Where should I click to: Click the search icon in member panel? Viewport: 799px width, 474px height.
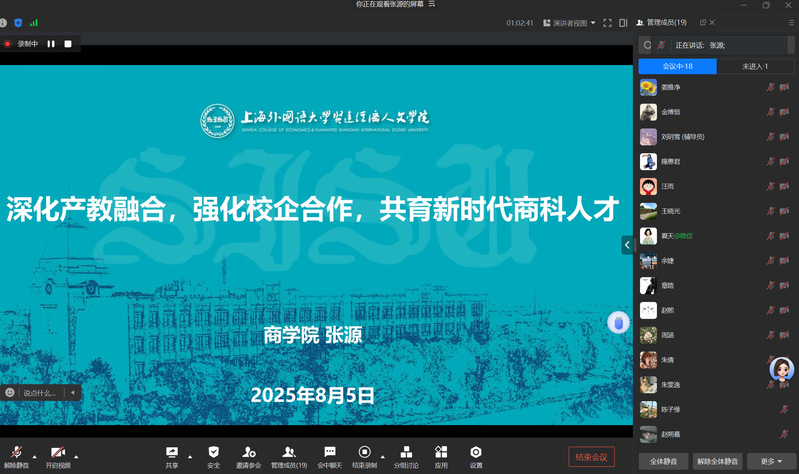[647, 45]
